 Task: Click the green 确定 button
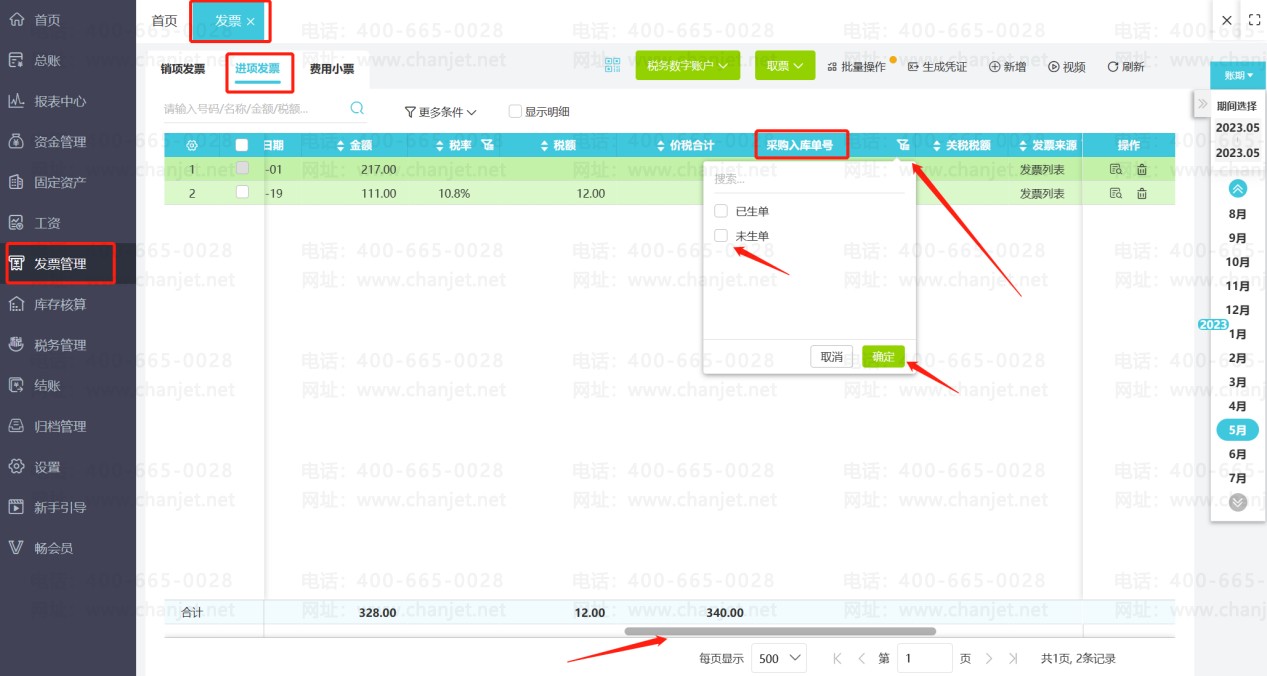point(884,357)
